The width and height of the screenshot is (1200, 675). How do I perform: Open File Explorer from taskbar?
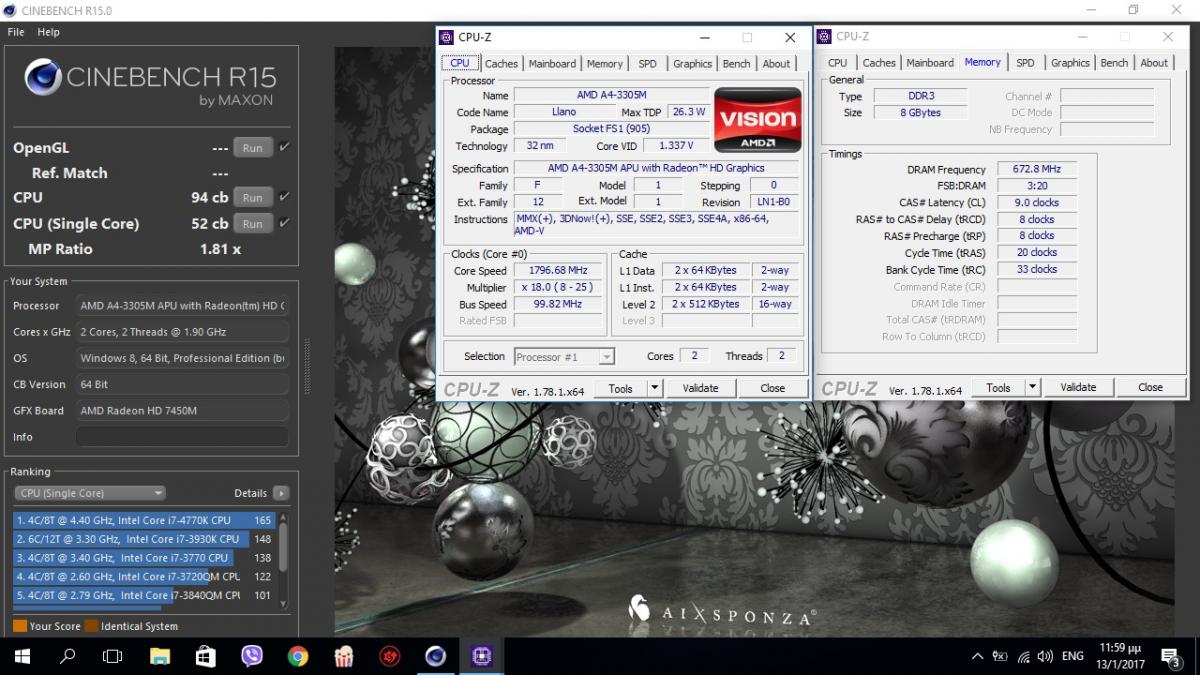[x=160, y=657]
